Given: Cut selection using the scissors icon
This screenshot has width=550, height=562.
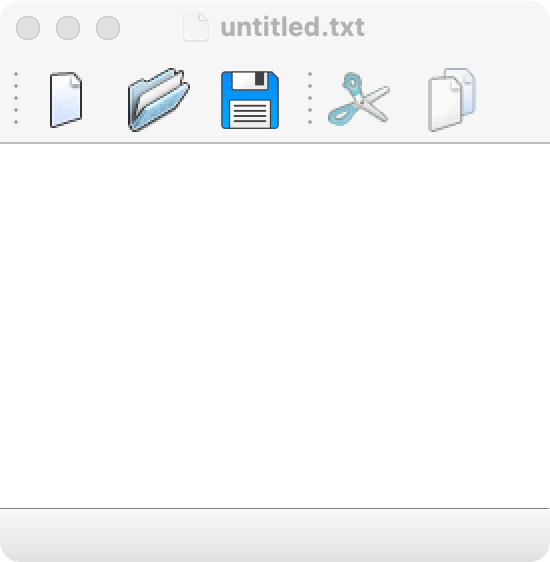Looking at the screenshot, I should [x=359, y=99].
